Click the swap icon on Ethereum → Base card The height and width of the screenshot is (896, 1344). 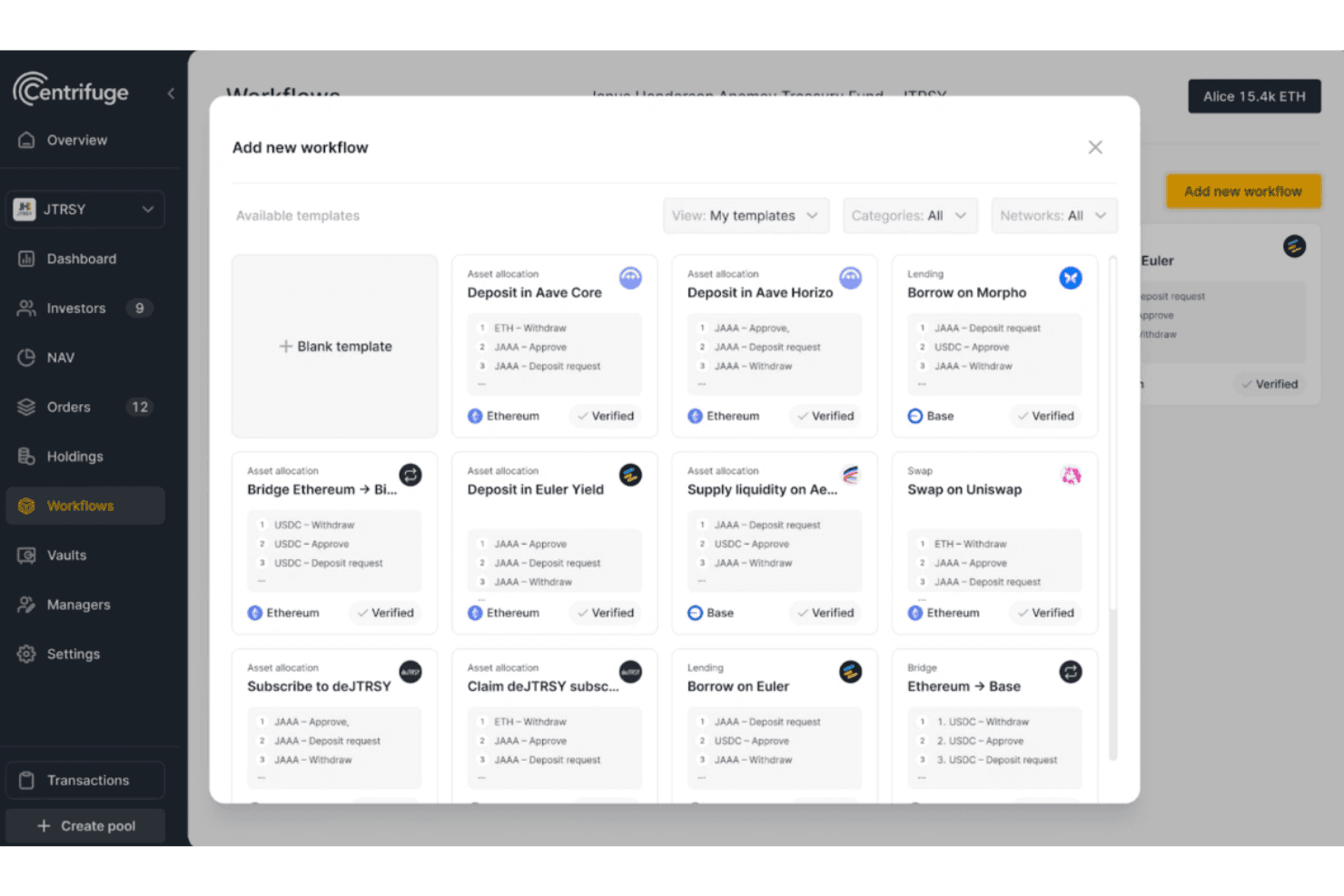[1071, 672]
